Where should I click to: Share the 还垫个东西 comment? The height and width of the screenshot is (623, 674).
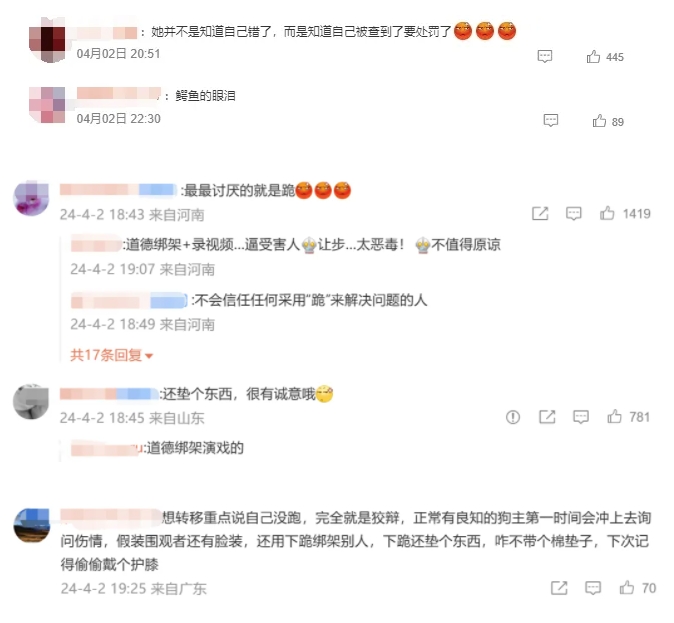click(x=547, y=417)
